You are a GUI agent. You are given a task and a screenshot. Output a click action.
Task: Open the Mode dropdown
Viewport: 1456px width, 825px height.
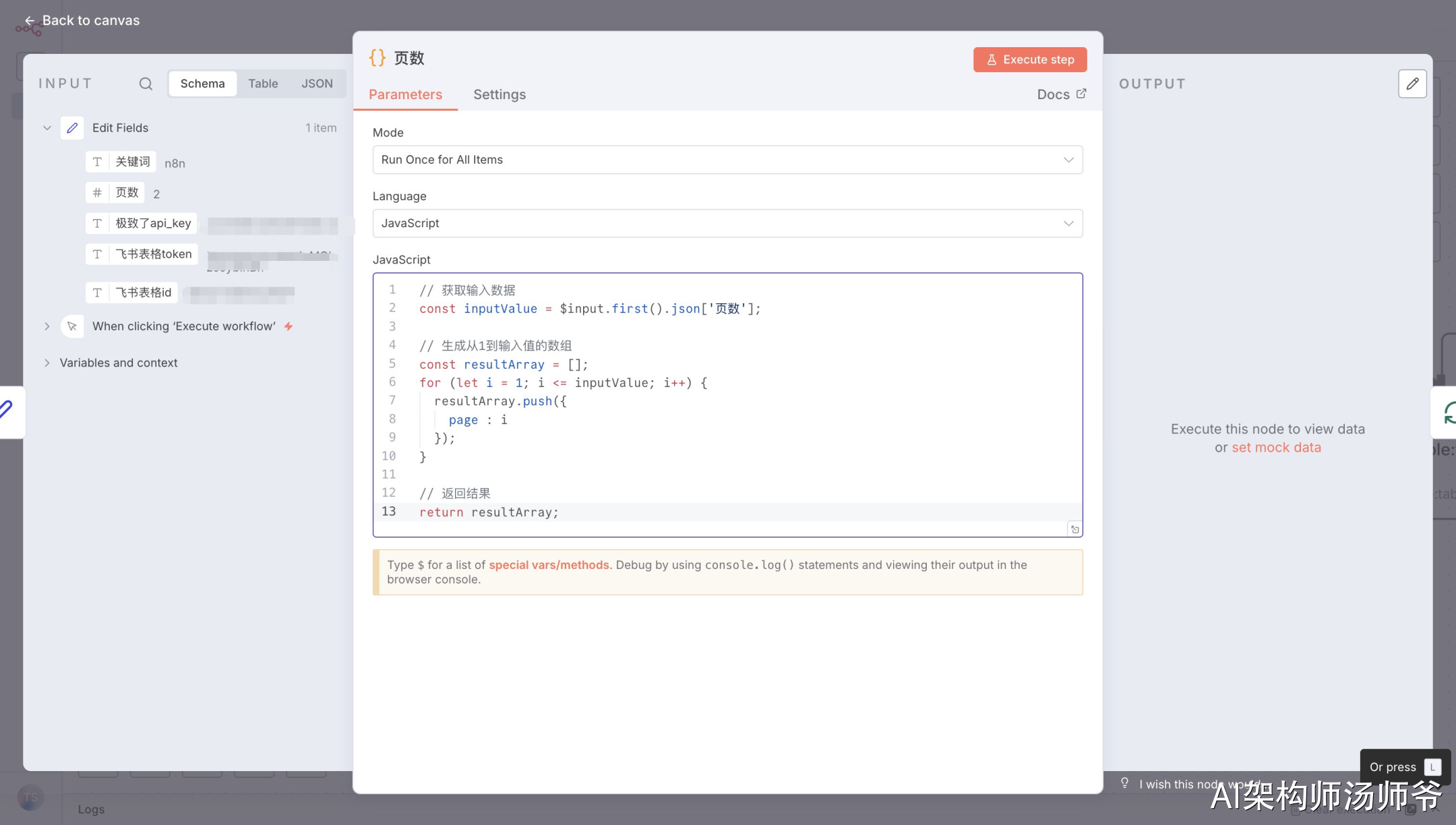tap(727, 160)
